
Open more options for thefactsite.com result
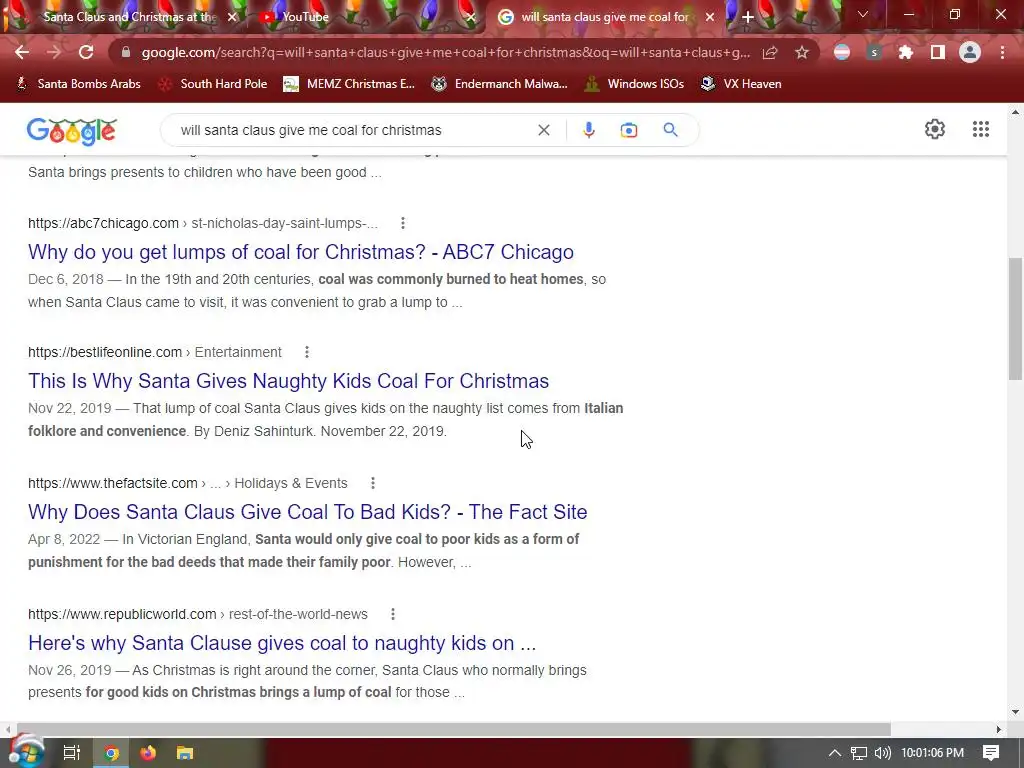click(373, 483)
